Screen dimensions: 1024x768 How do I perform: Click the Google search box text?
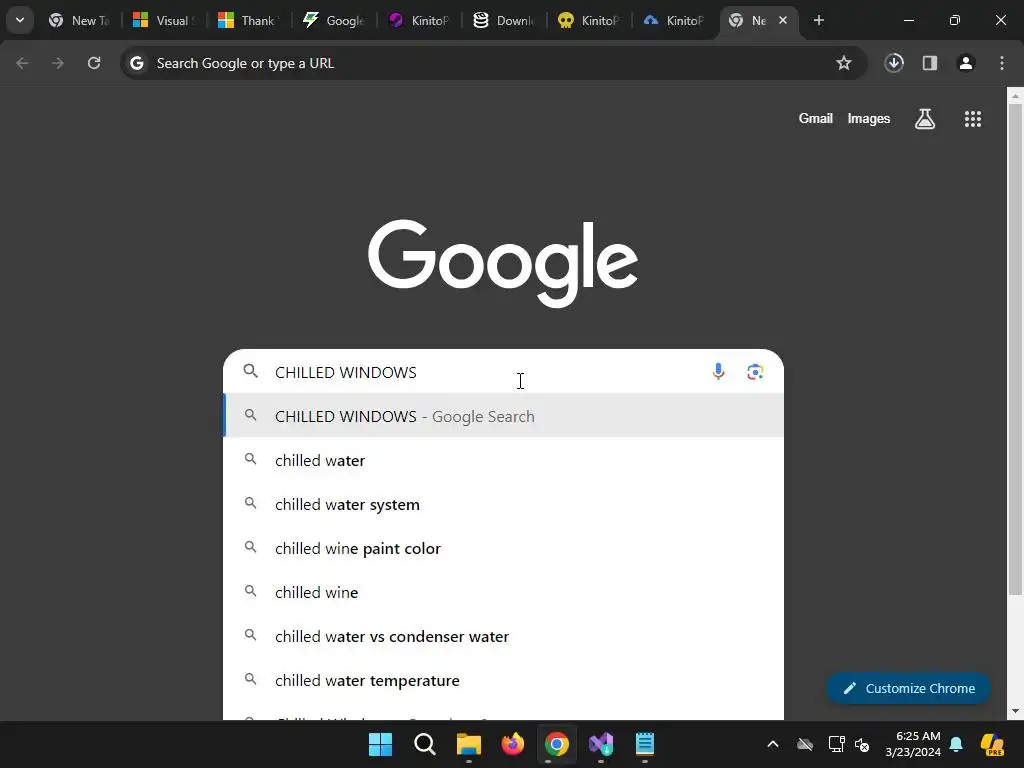345,372
